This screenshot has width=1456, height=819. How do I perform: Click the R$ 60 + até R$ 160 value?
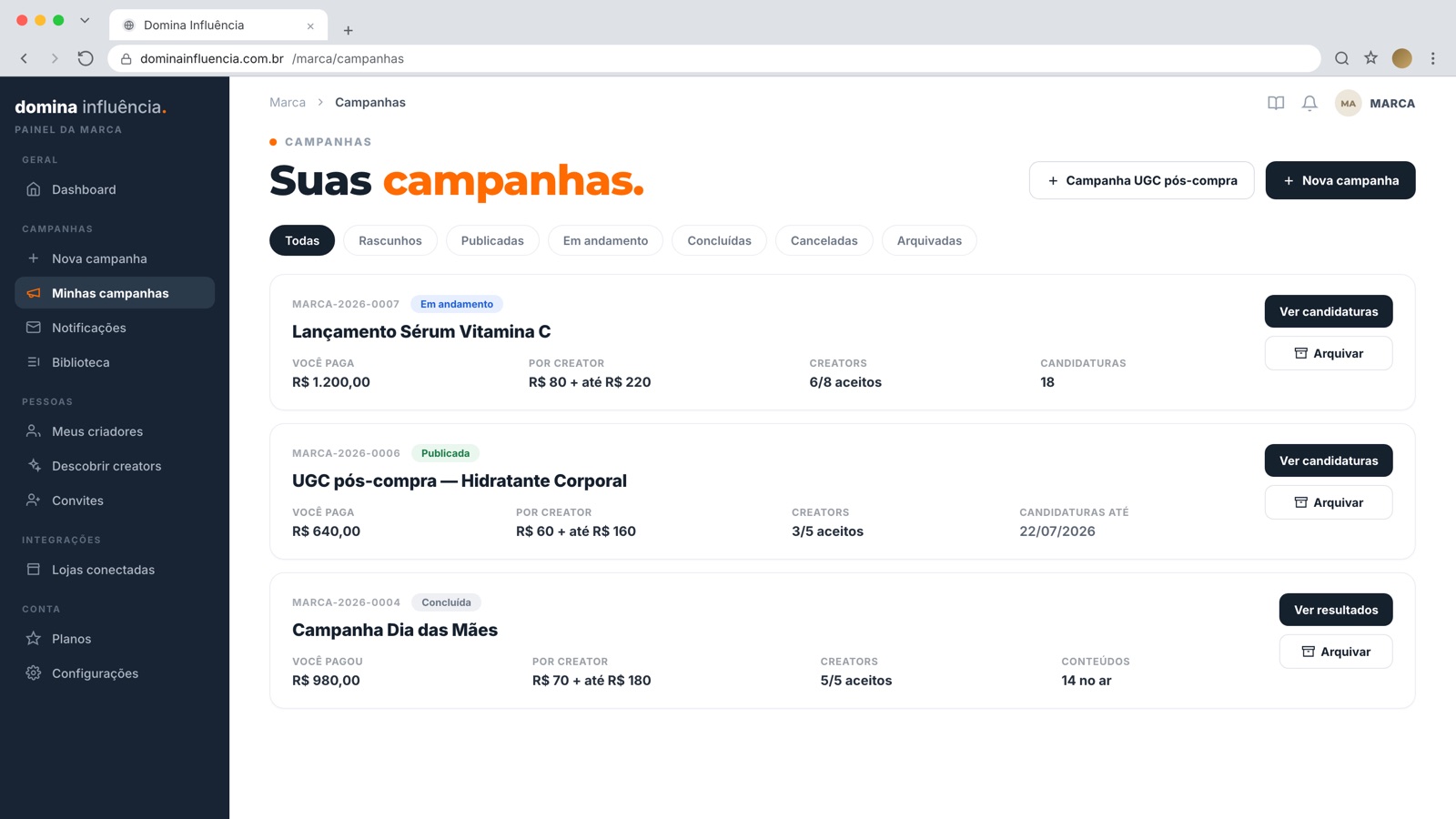(x=576, y=531)
